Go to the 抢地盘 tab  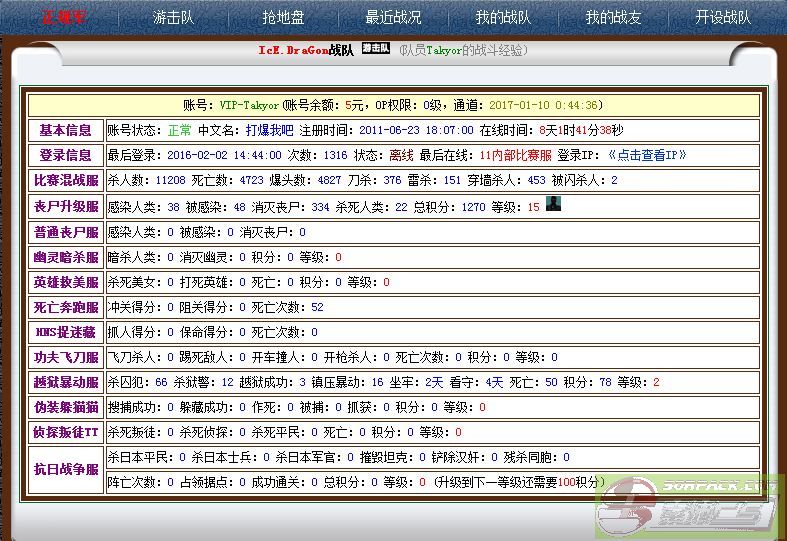283,17
